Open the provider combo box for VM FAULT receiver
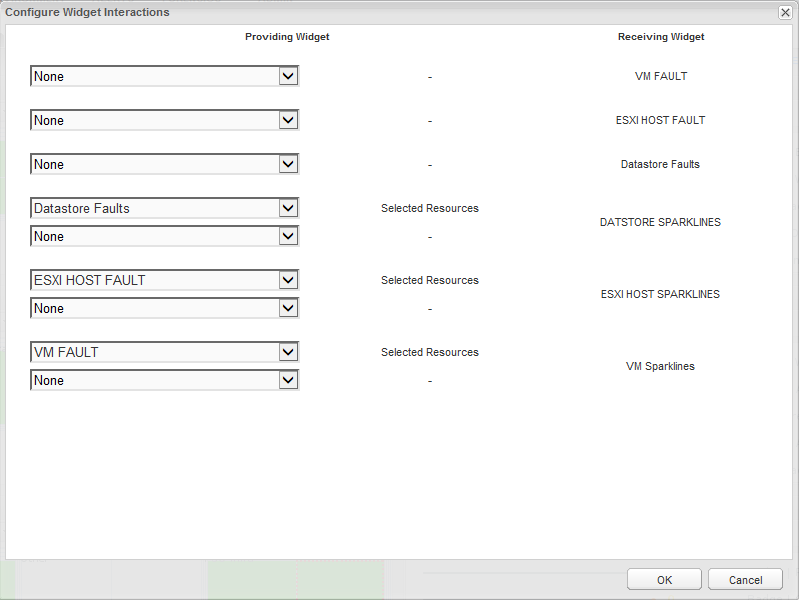 (x=155, y=76)
